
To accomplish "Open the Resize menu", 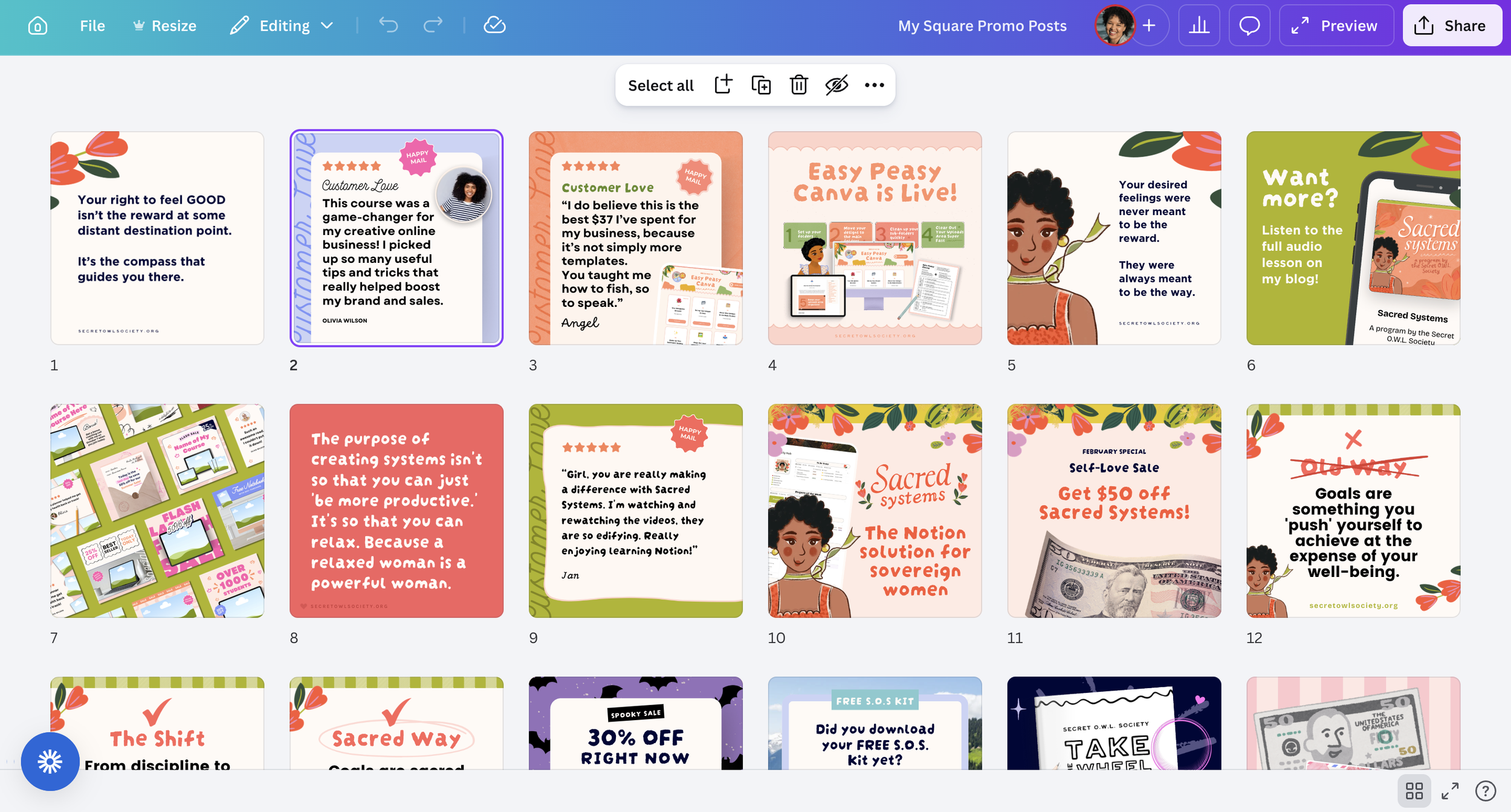I will 164,25.
